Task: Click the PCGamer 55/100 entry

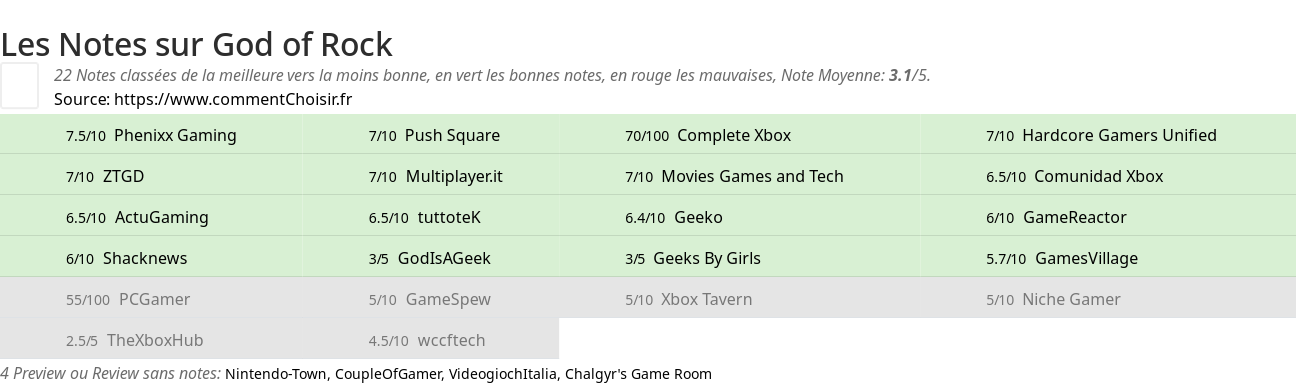Action: point(128,299)
